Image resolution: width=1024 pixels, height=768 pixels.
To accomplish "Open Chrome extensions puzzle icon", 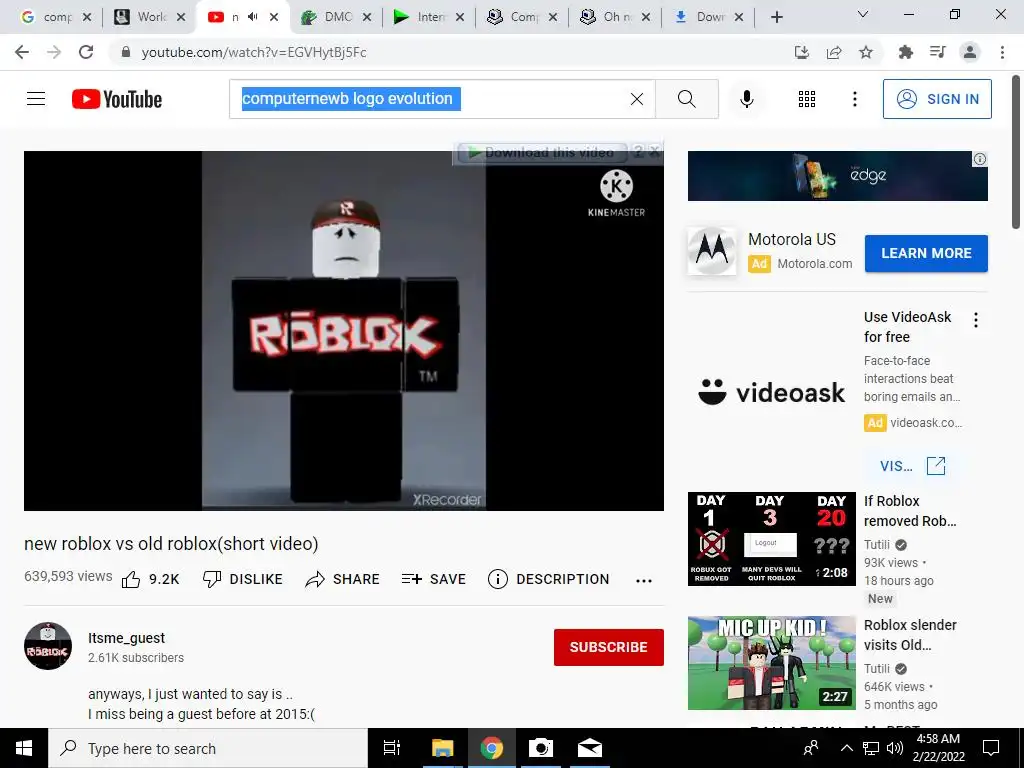I will pos(906,52).
